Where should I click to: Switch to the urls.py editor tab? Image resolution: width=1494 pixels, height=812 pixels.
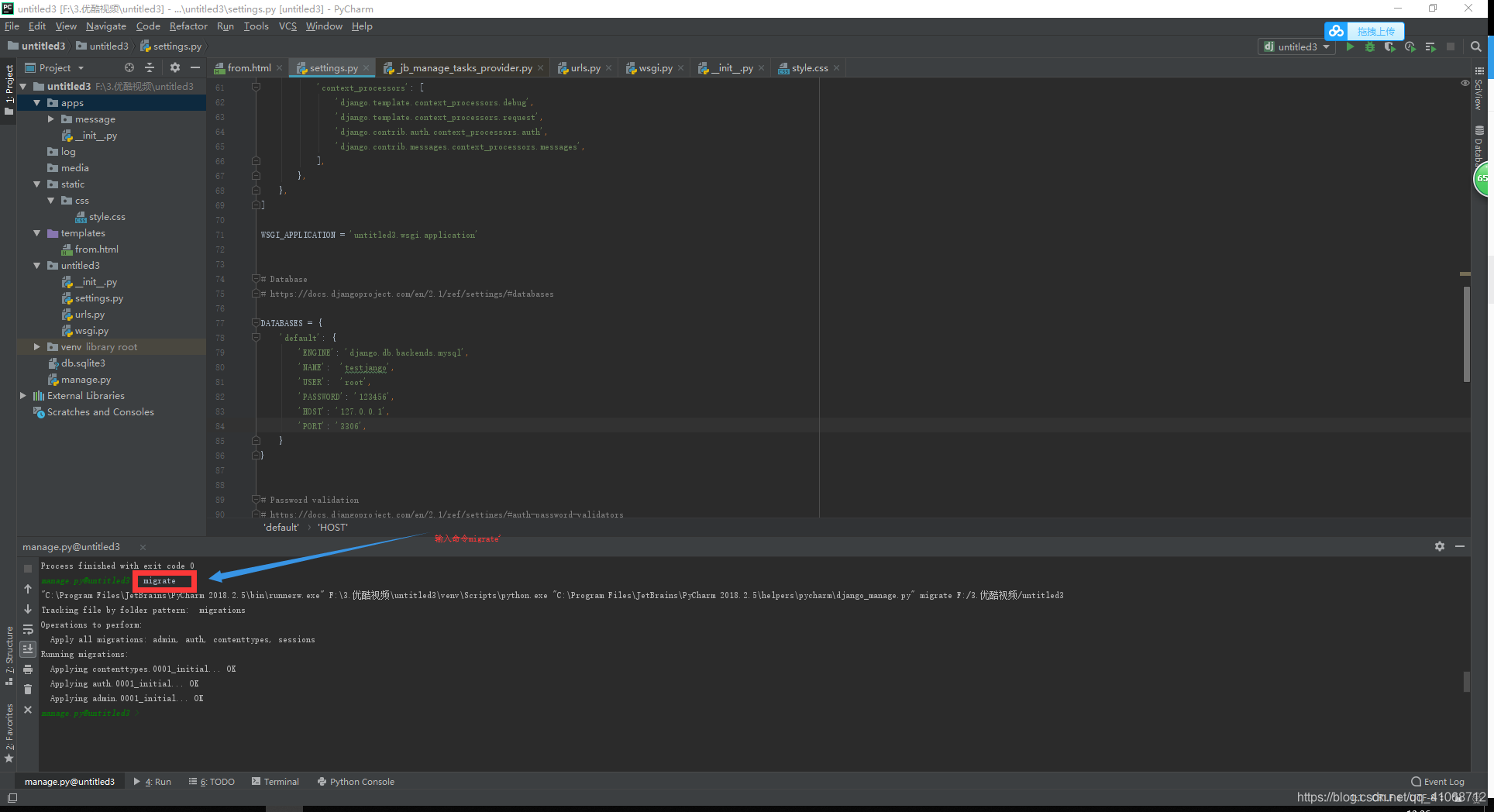585,68
